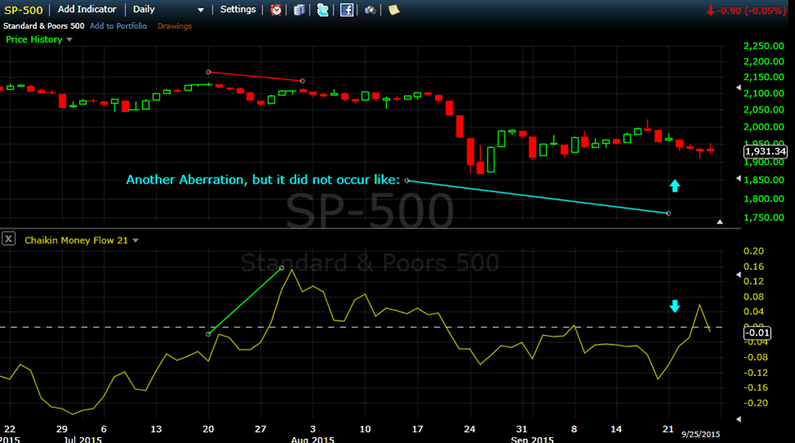795x443 pixels.
Task: Click the upward triangle below 1,750.00 axis
Action: [719, 222]
